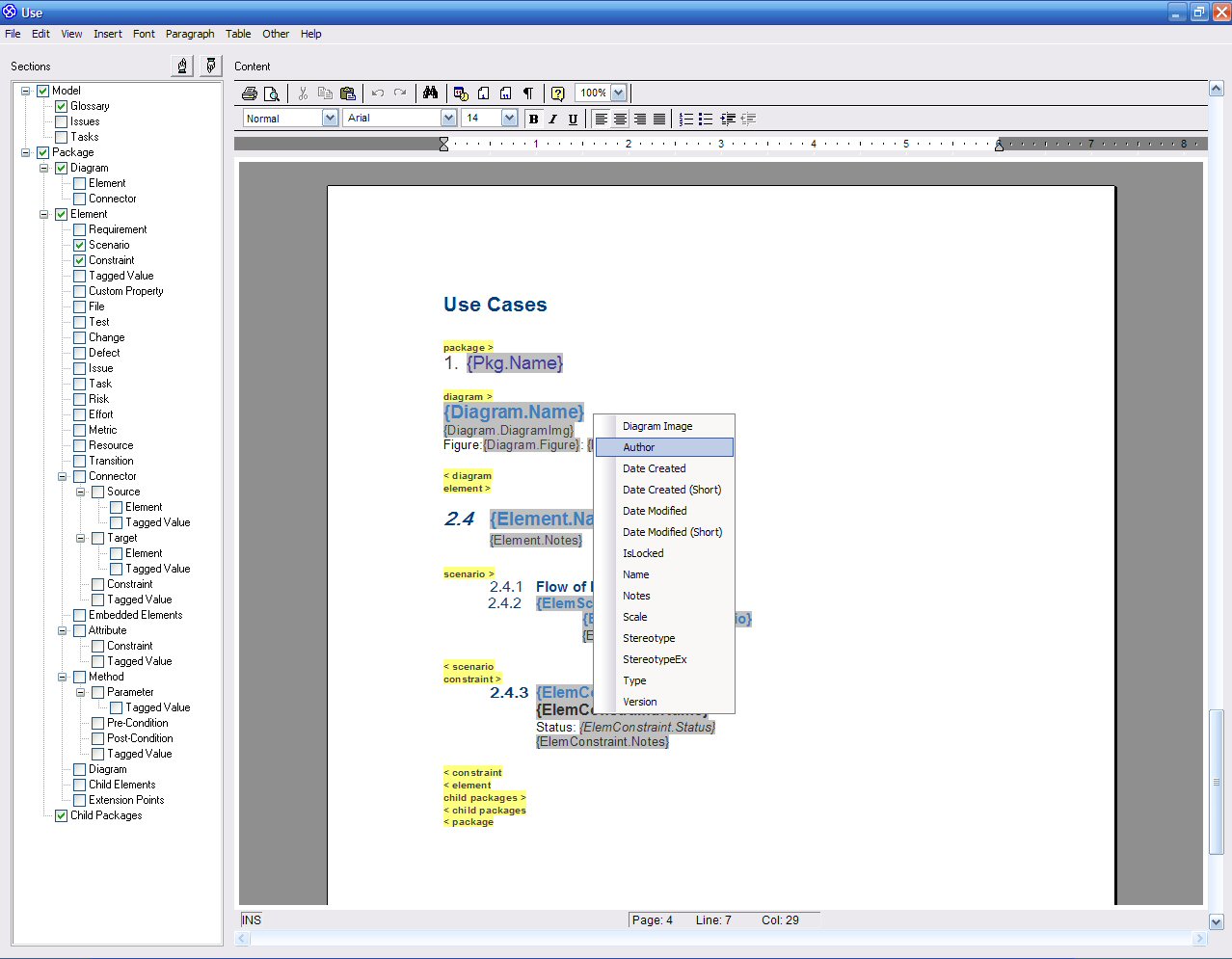Open the Paragraph menu
Screen dimensions: 1232x959
[190, 34]
